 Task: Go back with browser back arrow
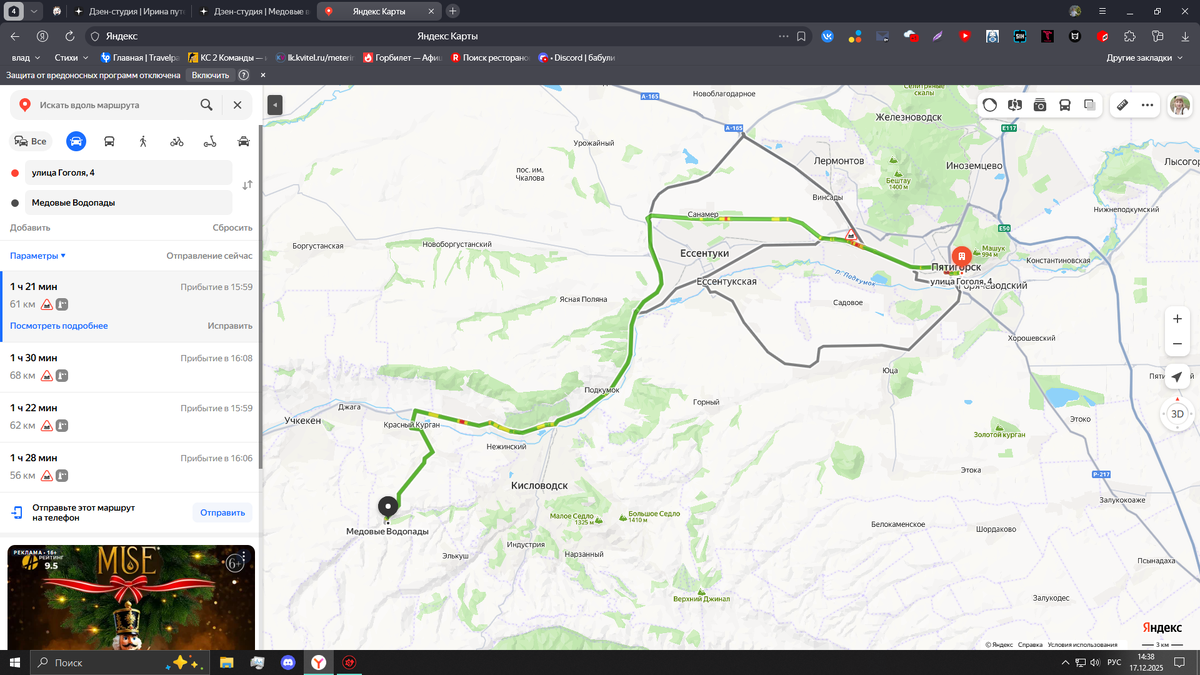tap(15, 36)
